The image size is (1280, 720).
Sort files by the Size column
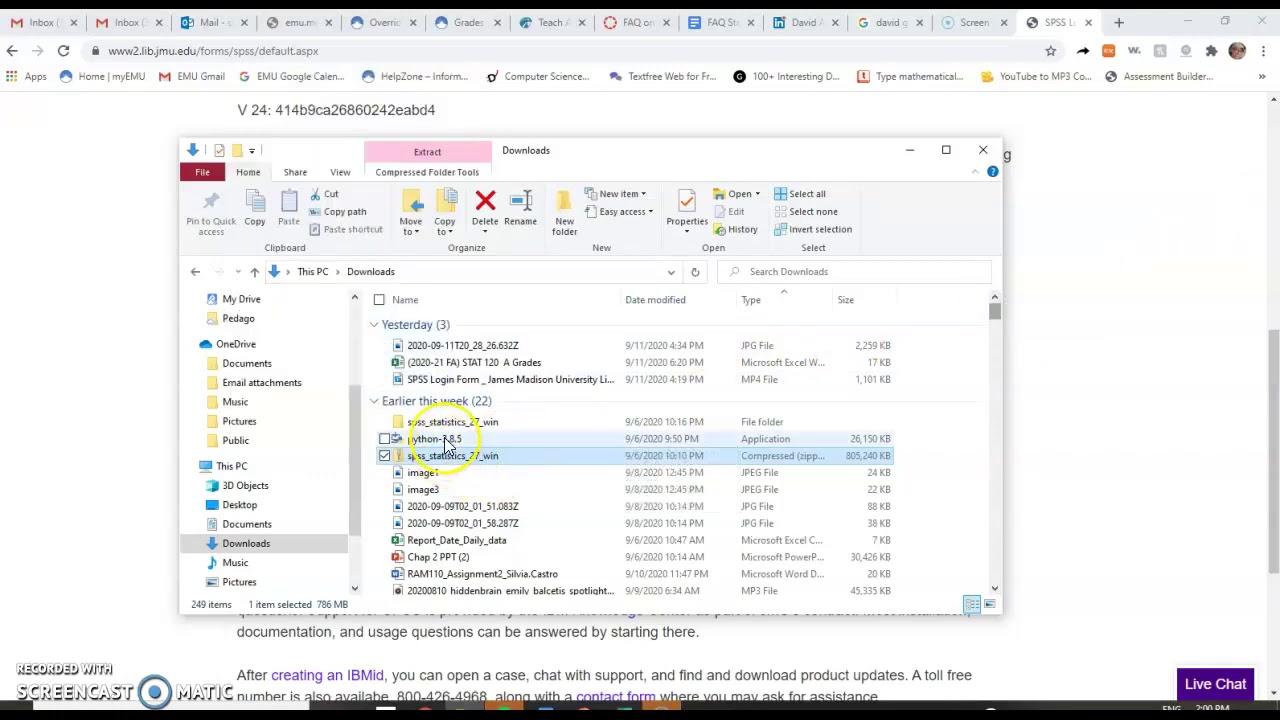pyautogui.click(x=846, y=300)
